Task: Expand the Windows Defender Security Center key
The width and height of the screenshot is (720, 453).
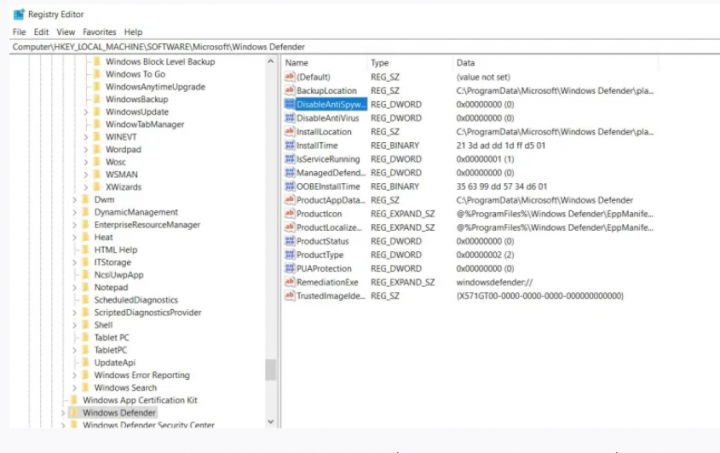Action: tap(63, 425)
